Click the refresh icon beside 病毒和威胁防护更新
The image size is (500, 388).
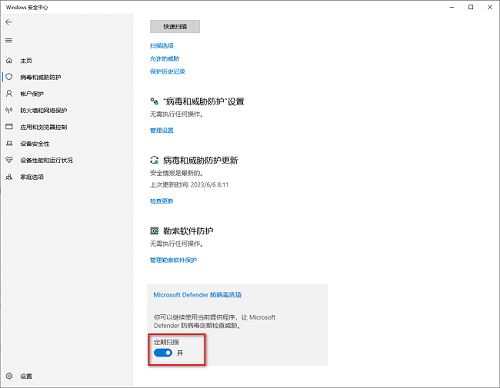(154, 160)
